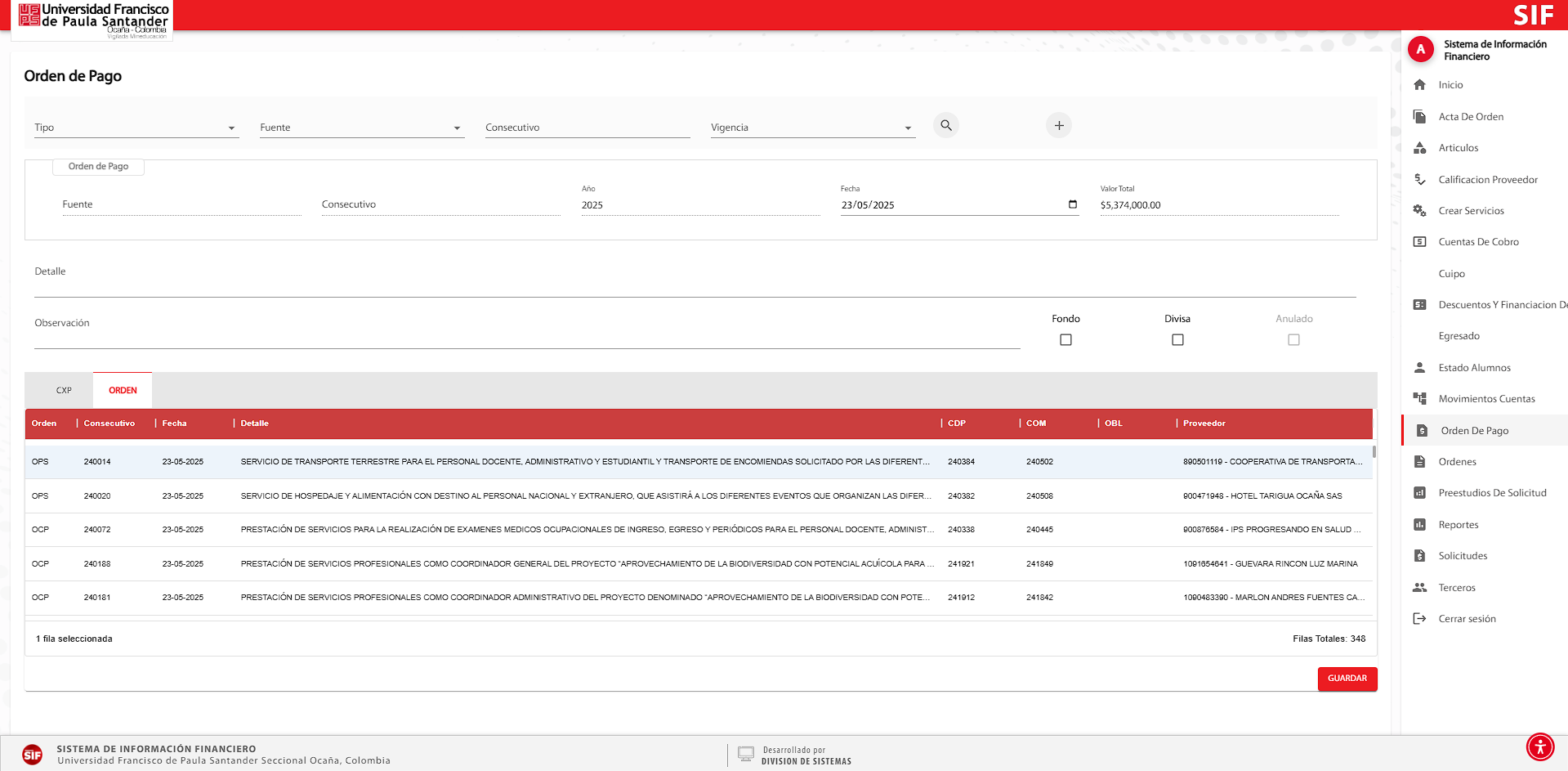Select row with consecutivo 240072
The image size is (1568, 771).
pyautogui.click(x=699, y=530)
